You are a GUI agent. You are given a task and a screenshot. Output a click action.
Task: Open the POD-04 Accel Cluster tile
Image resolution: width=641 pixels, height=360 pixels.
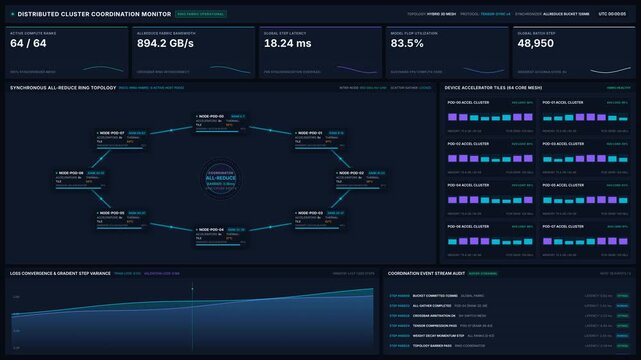pyautogui.click(x=490, y=199)
